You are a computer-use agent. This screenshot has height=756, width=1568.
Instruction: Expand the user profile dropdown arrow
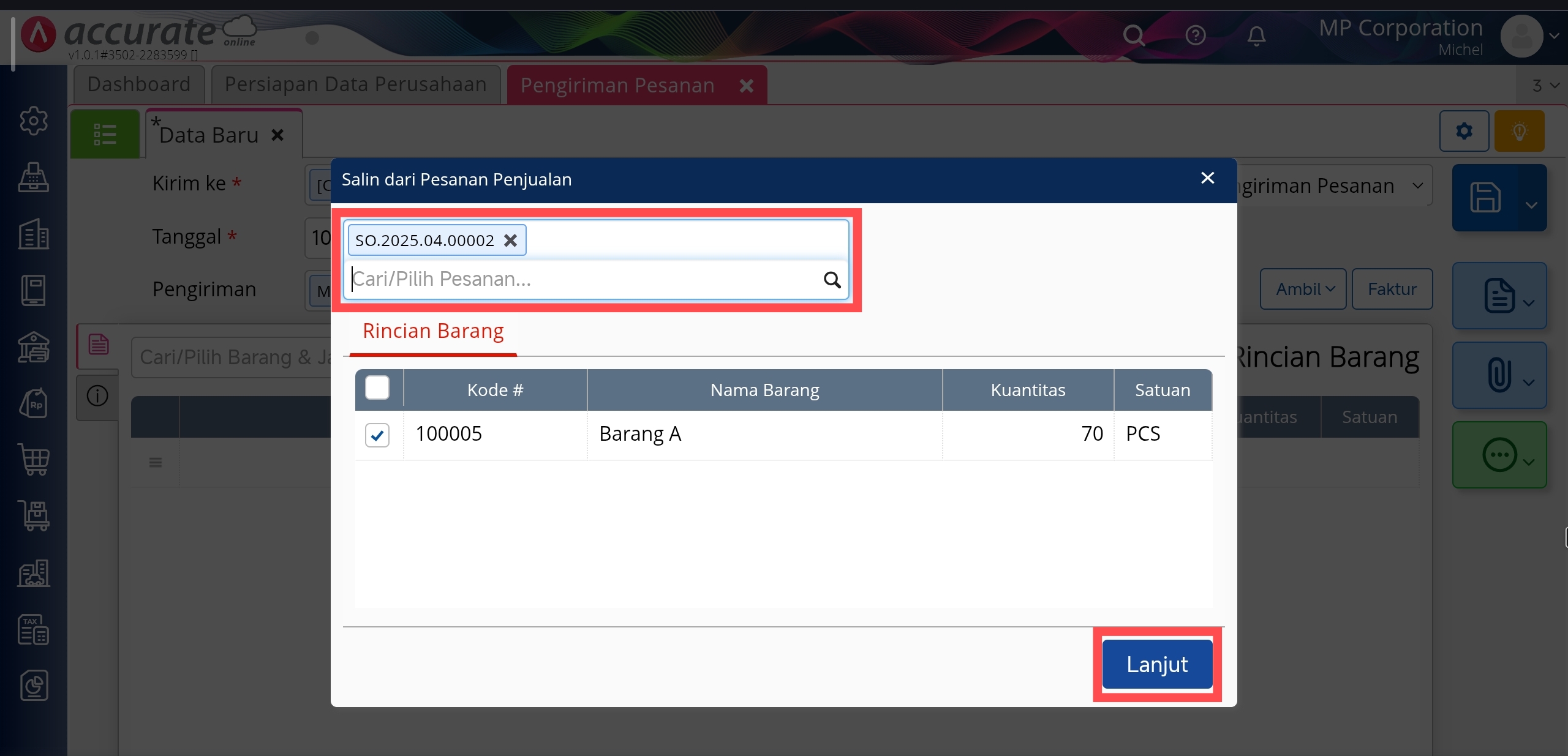[1554, 36]
